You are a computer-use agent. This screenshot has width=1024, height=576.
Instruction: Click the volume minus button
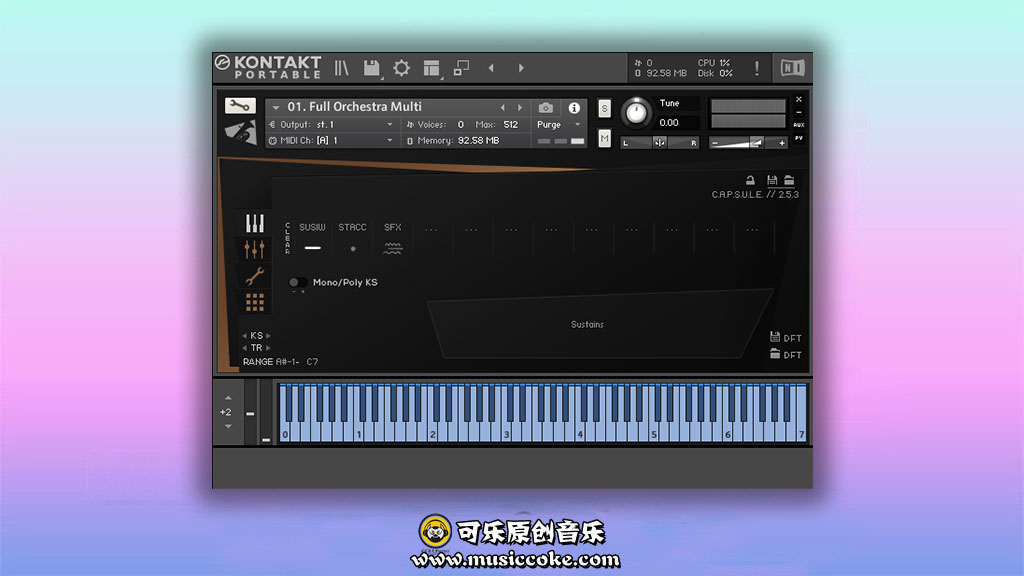point(714,143)
